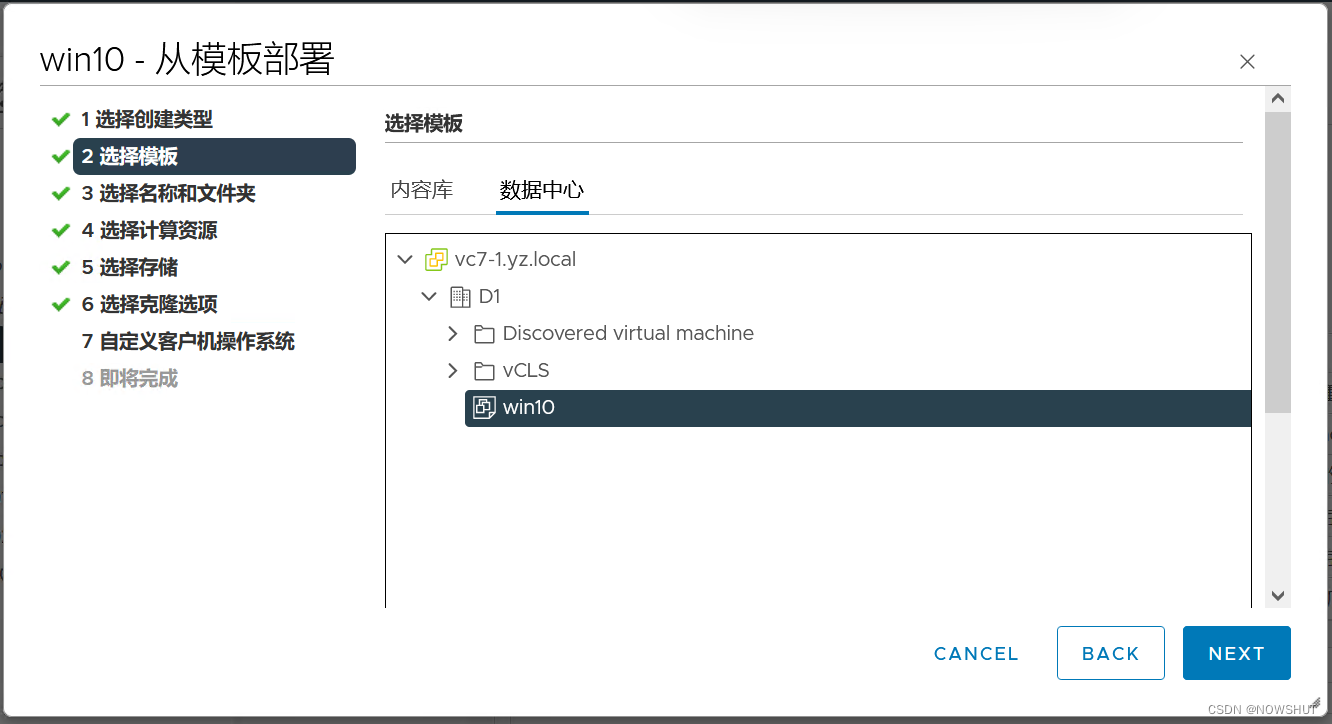Select the D1 label in tree
The width and height of the screenshot is (1332, 724).
(x=490, y=297)
